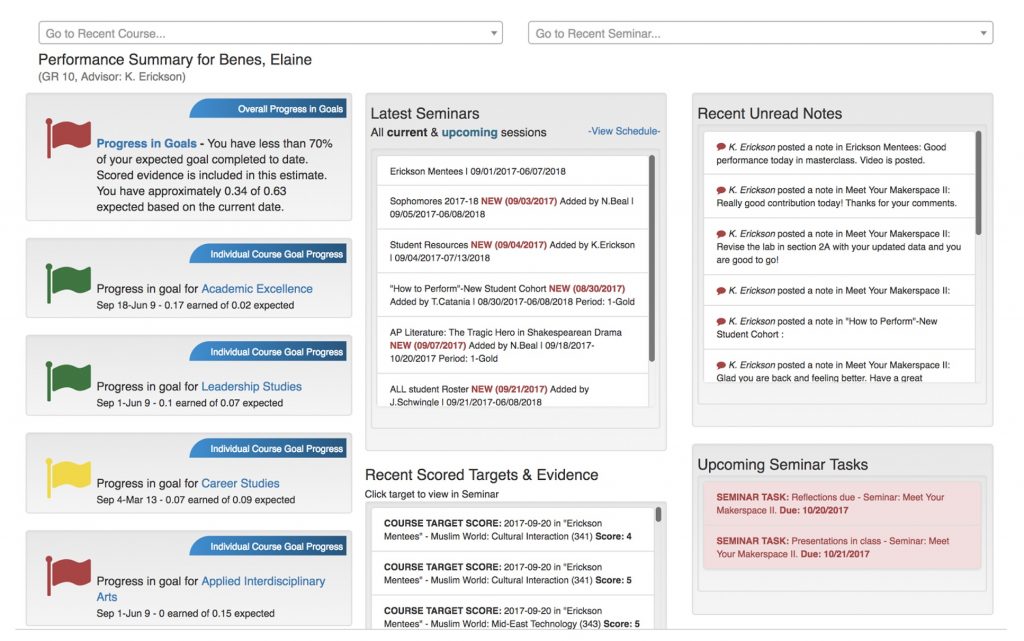Open the Go to Recent Course dropdown

click(x=270, y=33)
